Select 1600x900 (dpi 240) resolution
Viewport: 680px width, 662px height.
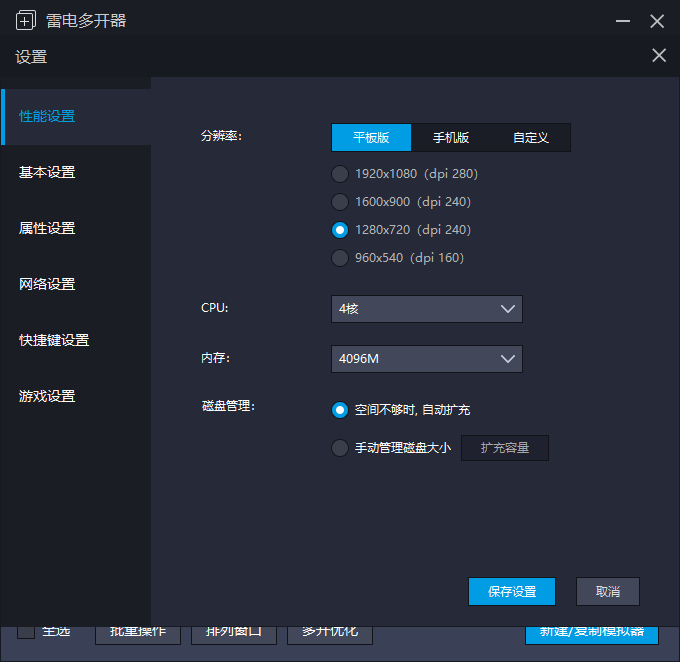point(340,202)
